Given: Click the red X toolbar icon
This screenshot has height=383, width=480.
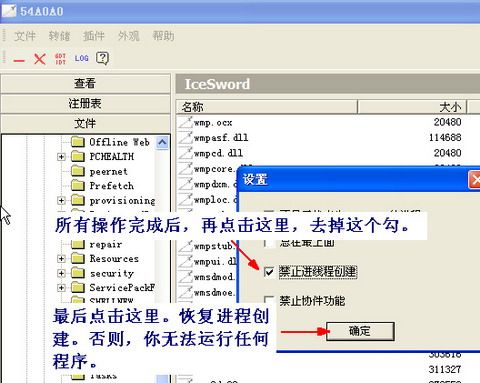Looking at the screenshot, I should [40, 59].
